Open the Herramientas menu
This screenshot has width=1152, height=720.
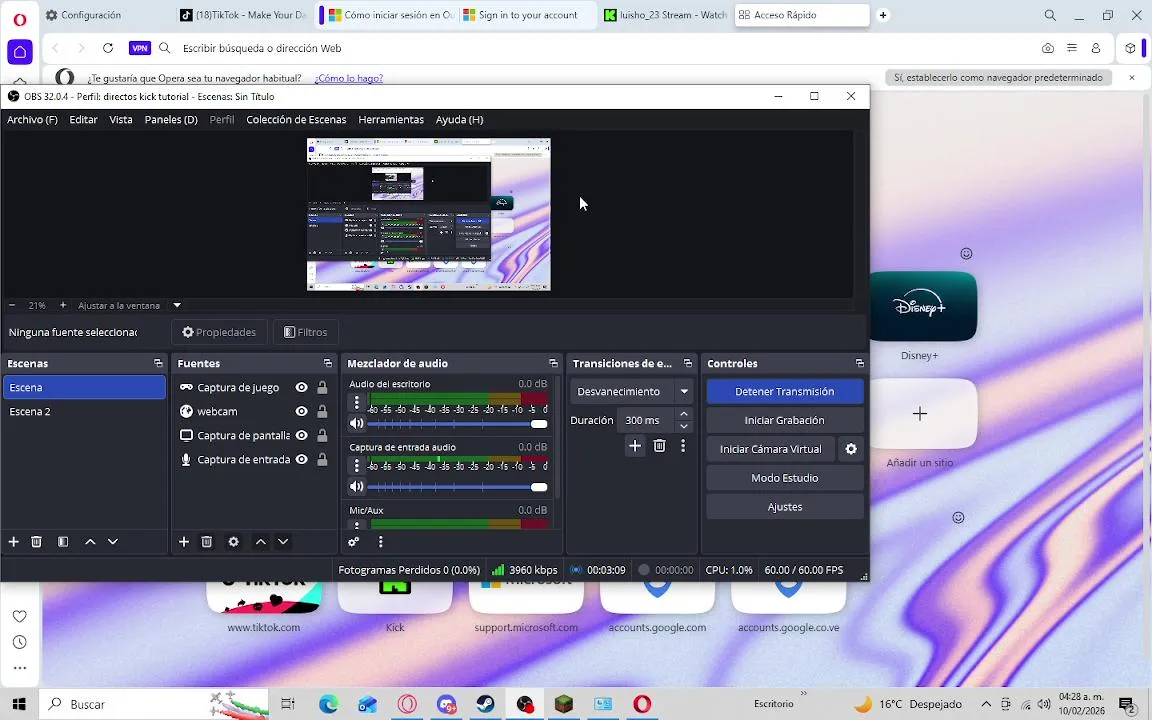pos(391,120)
